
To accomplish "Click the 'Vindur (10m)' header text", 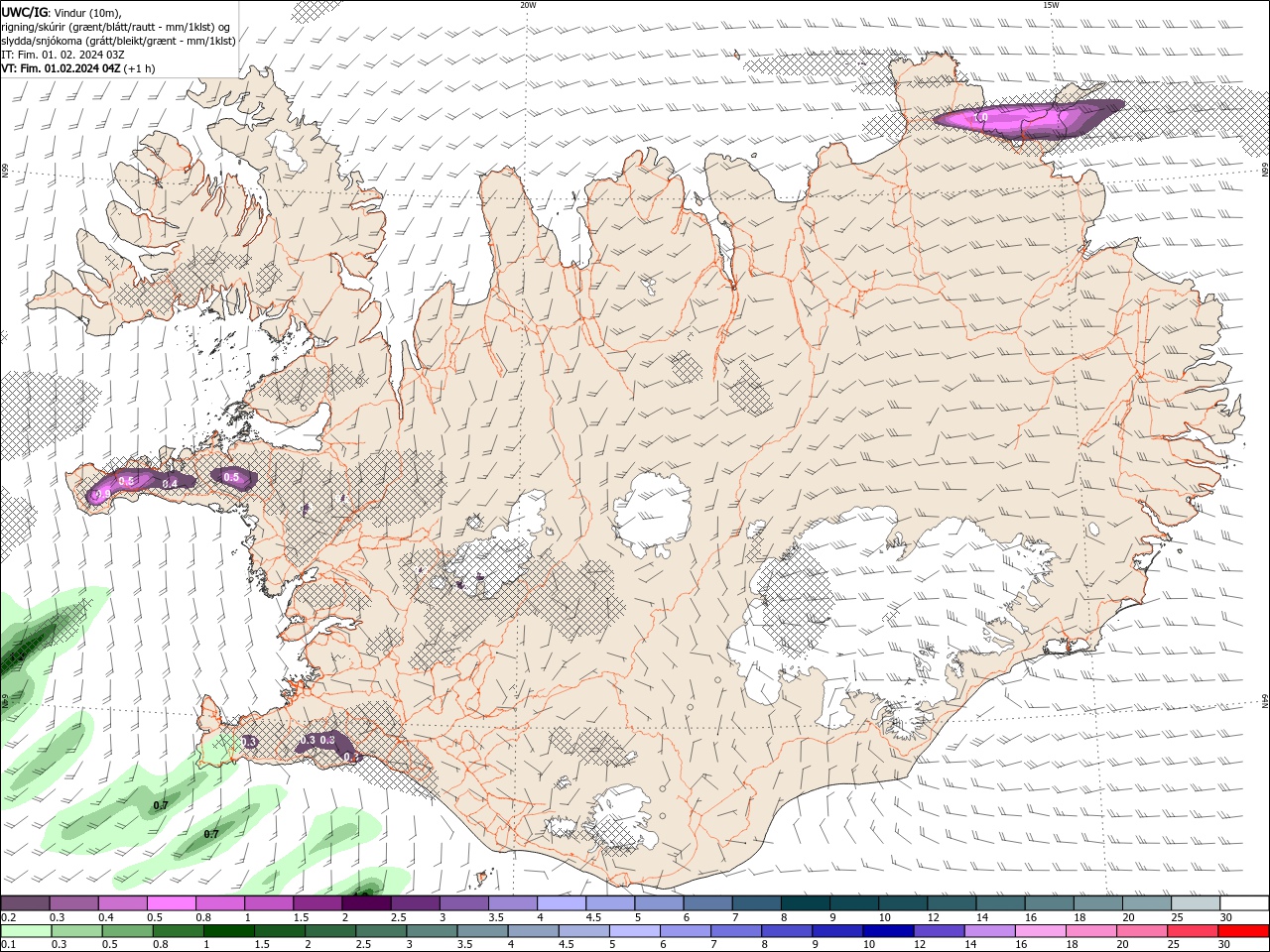I will [x=85, y=12].
